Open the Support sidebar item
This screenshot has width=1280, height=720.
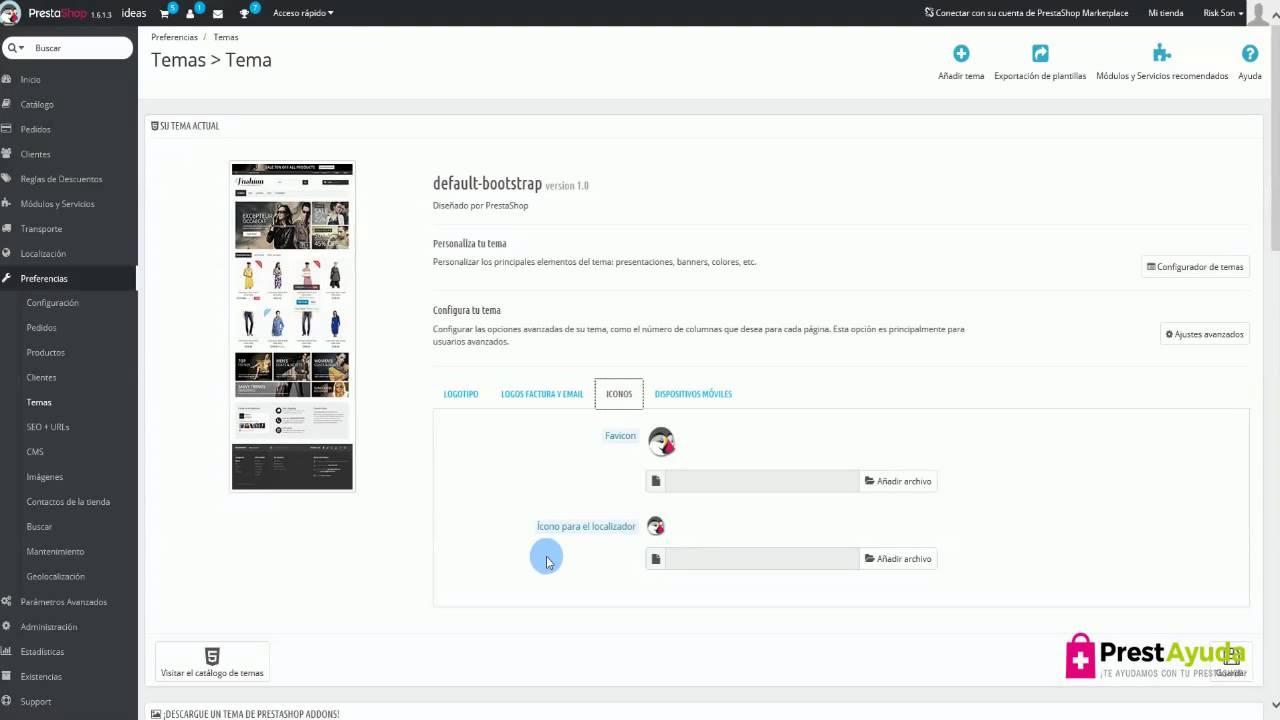[x=35, y=702]
